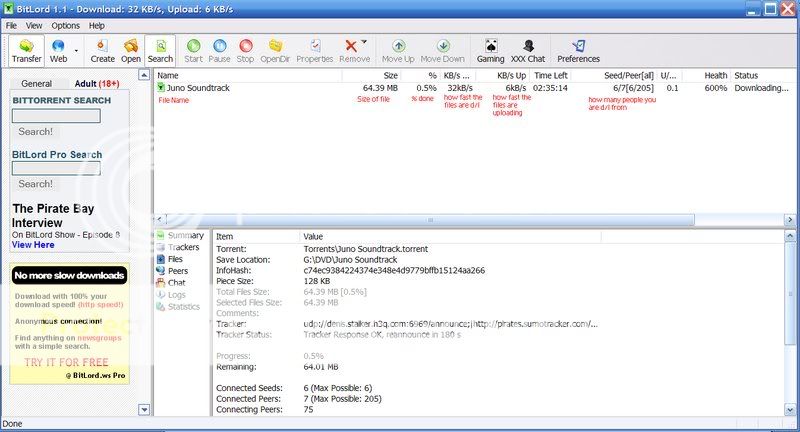Image resolution: width=800 pixels, height=432 pixels.
Task: Sort by Seed/Peer[all] column header
Action: (x=614, y=75)
